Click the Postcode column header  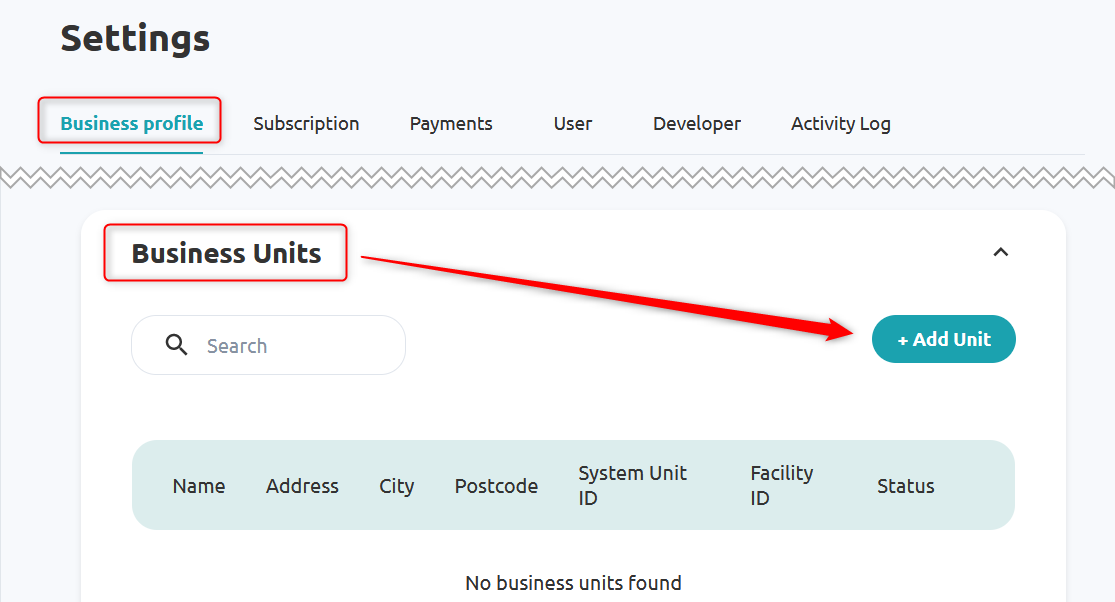point(496,486)
